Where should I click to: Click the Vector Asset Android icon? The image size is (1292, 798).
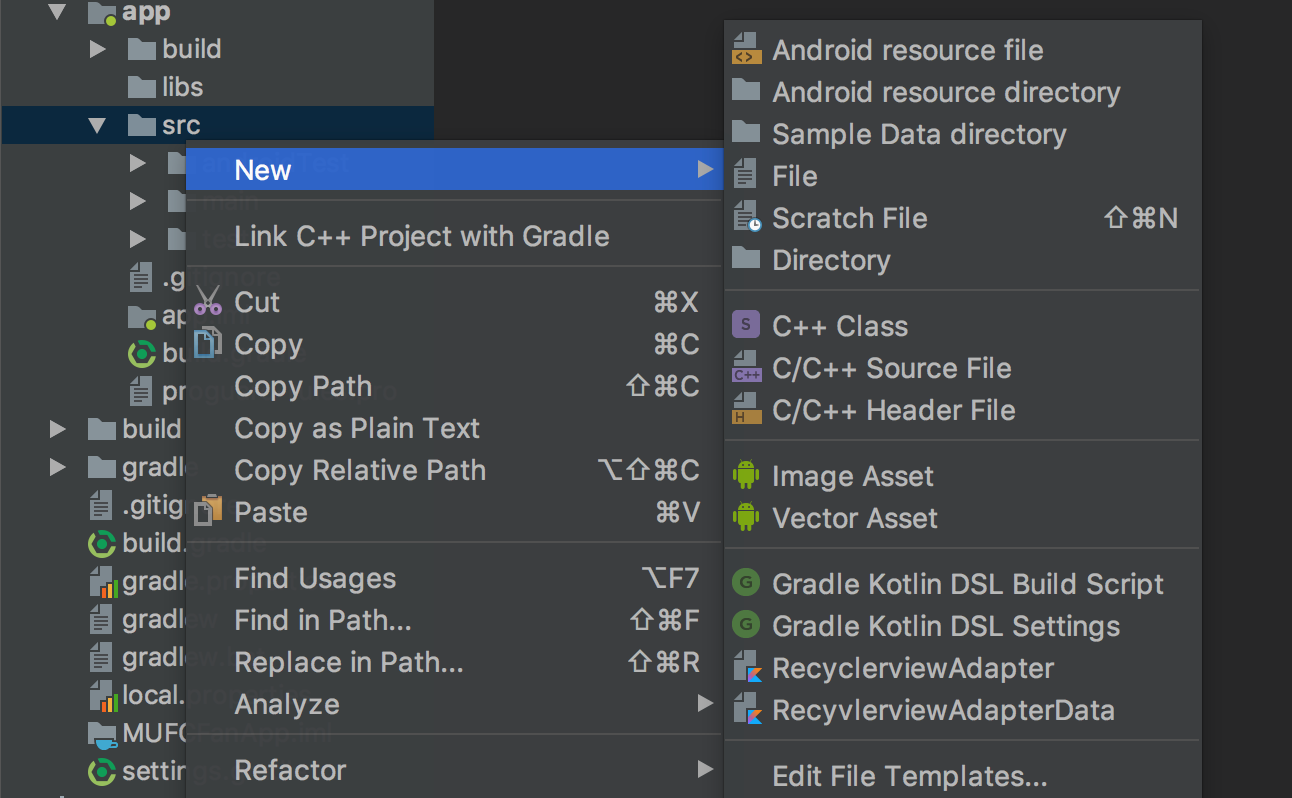pyautogui.click(x=746, y=518)
